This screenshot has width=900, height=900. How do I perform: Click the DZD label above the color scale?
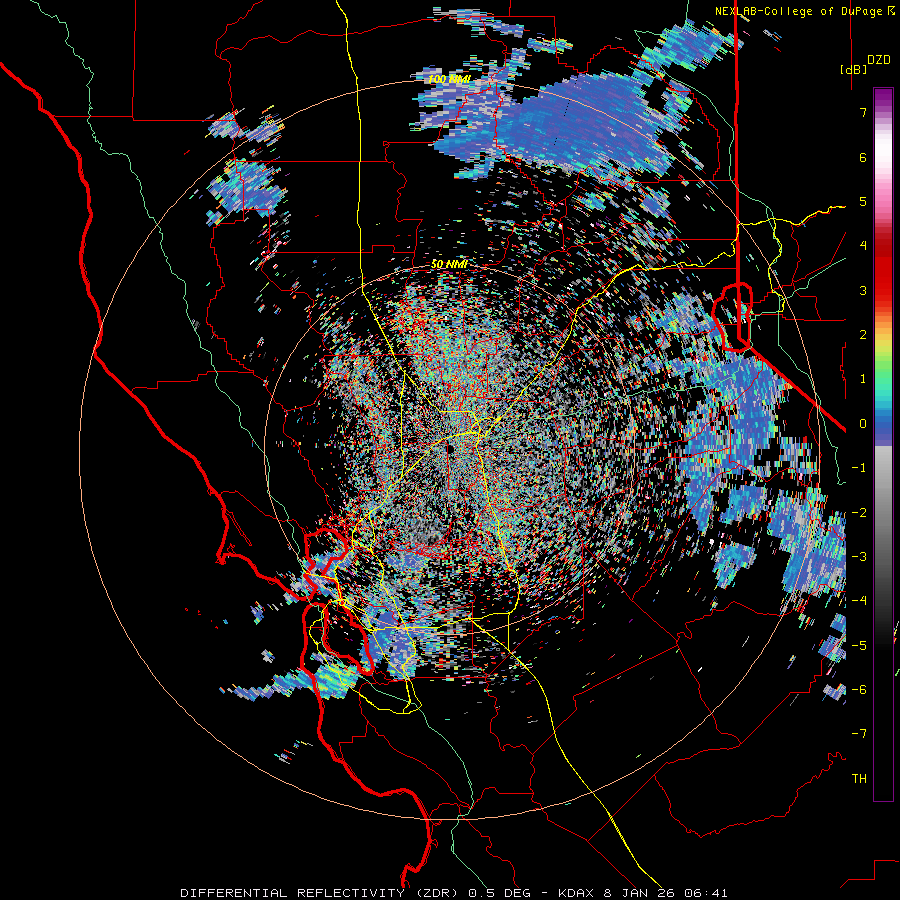coord(879,60)
